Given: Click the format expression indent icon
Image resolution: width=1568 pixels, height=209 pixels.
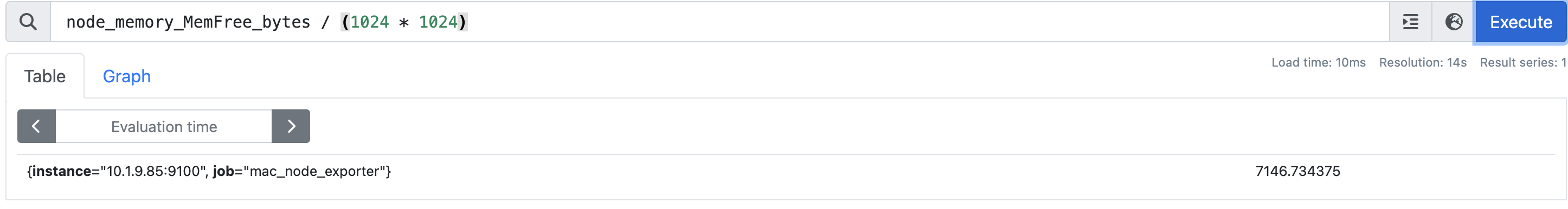Looking at the screenshot, I should [1410, 22].
